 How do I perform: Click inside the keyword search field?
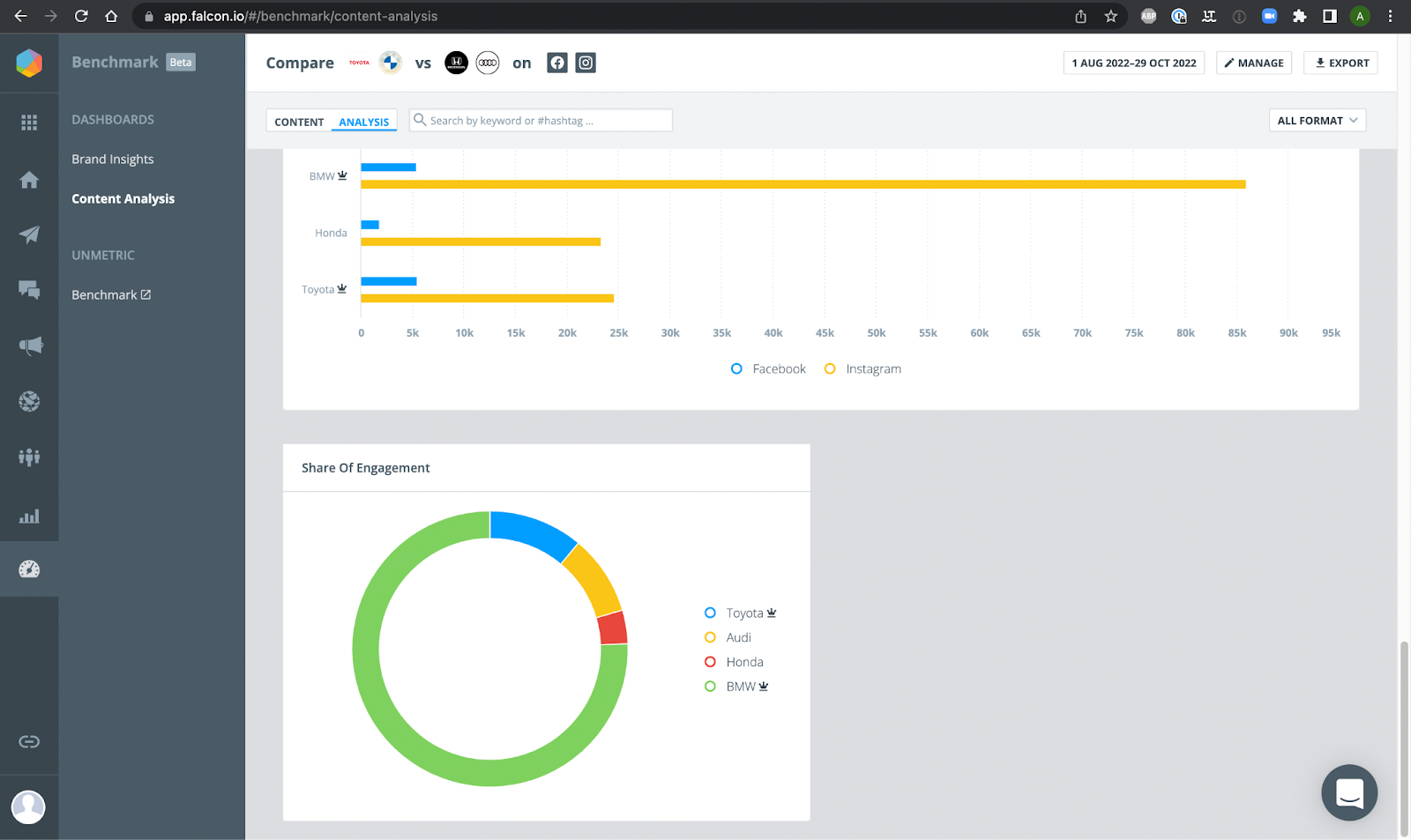coord(540,119)
